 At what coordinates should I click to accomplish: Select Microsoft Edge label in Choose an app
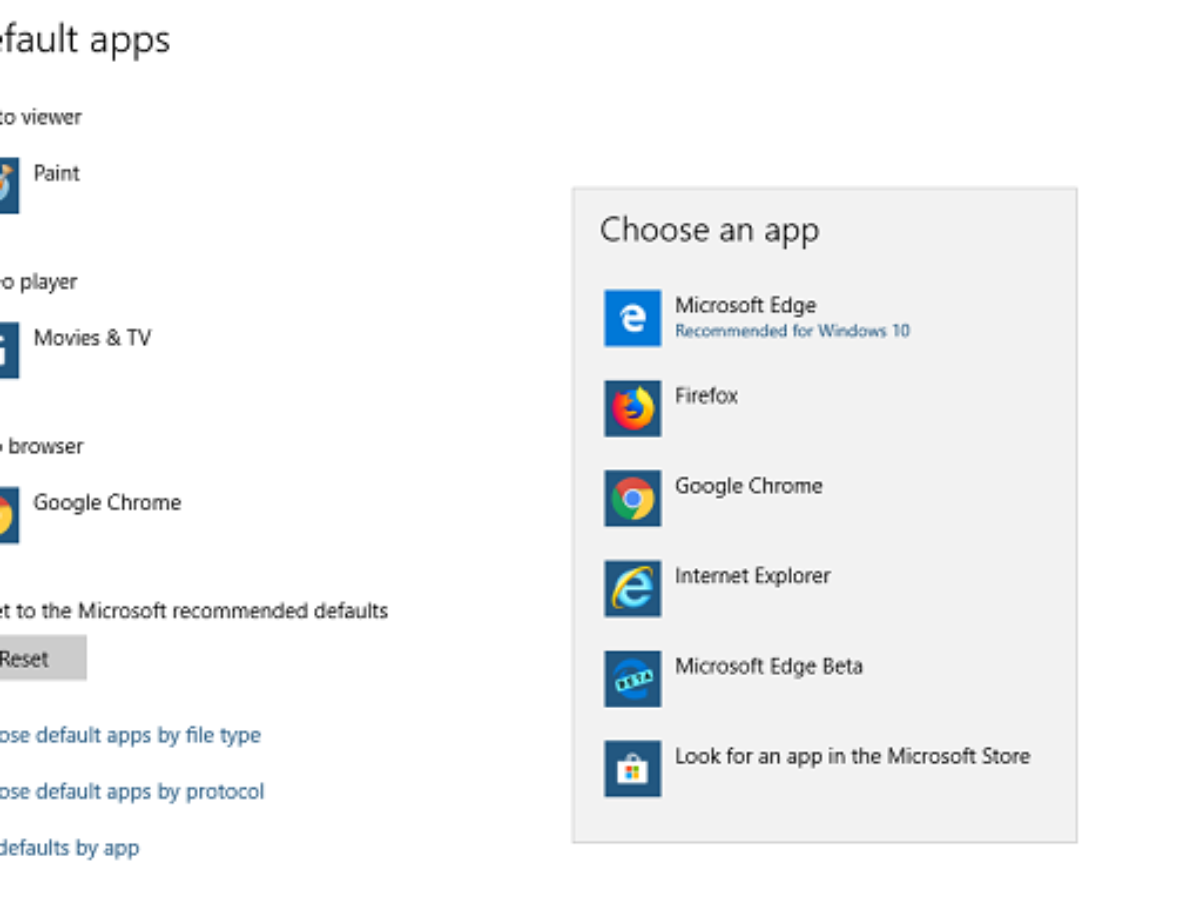coord(745,305)
